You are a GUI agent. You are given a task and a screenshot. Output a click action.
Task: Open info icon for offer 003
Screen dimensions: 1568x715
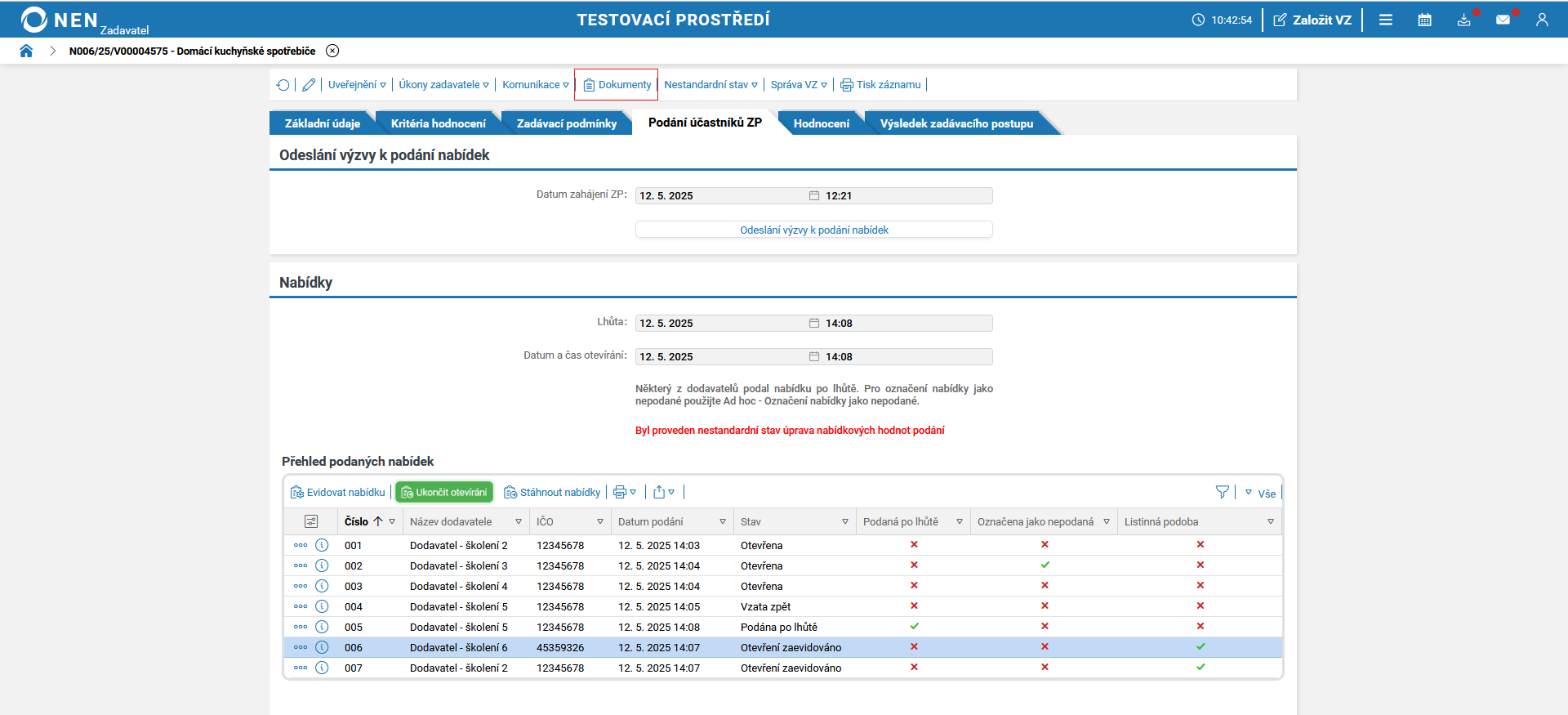(x=322, y=586)
